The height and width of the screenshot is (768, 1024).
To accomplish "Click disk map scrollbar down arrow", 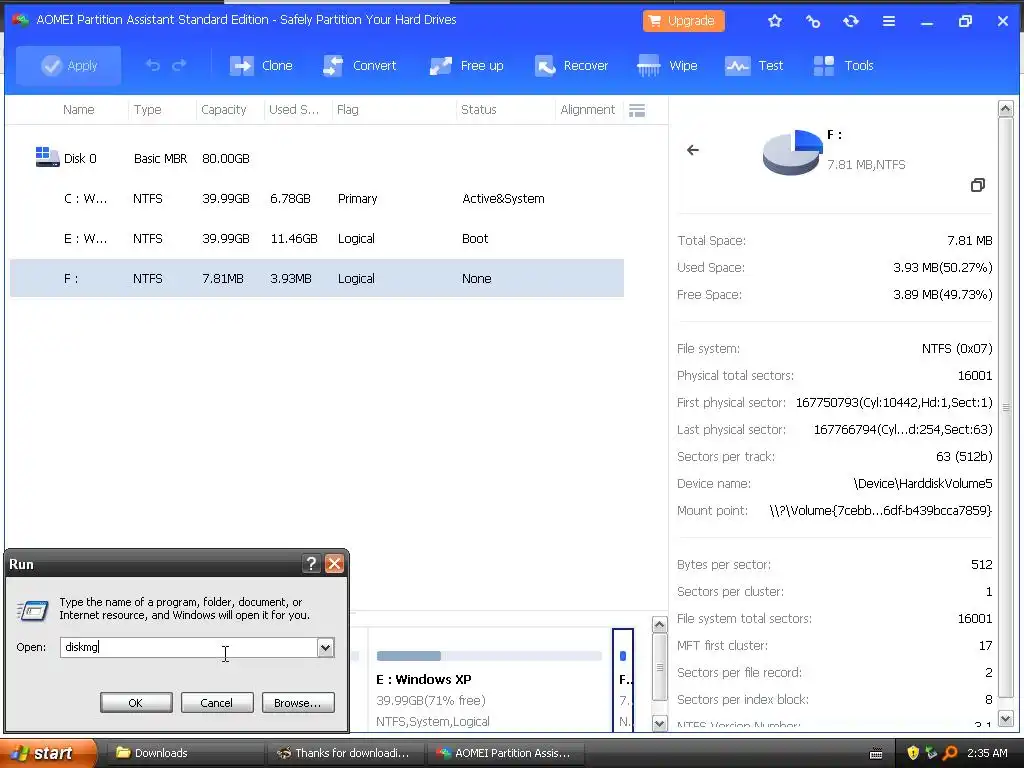I will [660, 724].
